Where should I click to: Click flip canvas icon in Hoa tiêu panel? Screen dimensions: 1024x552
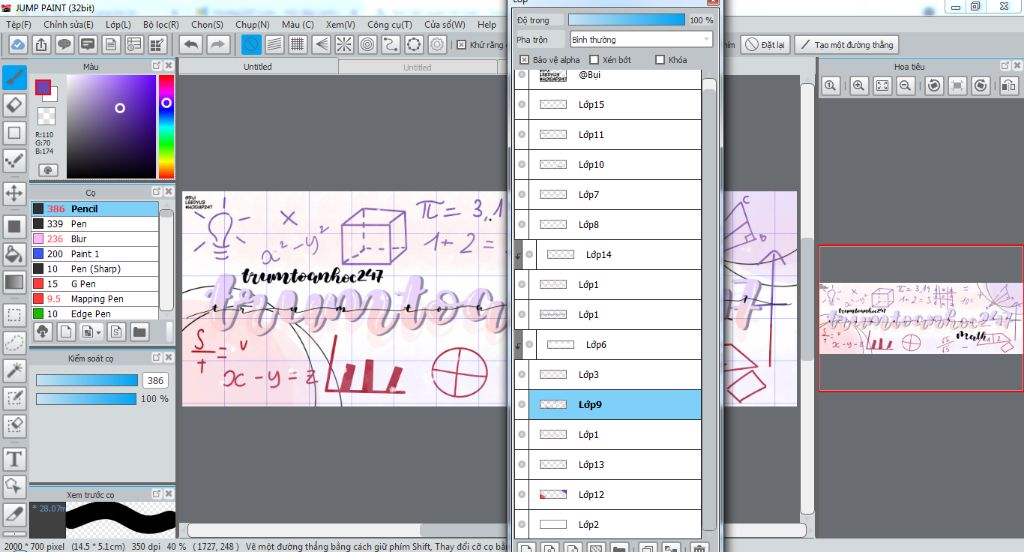click(1008, 86)
